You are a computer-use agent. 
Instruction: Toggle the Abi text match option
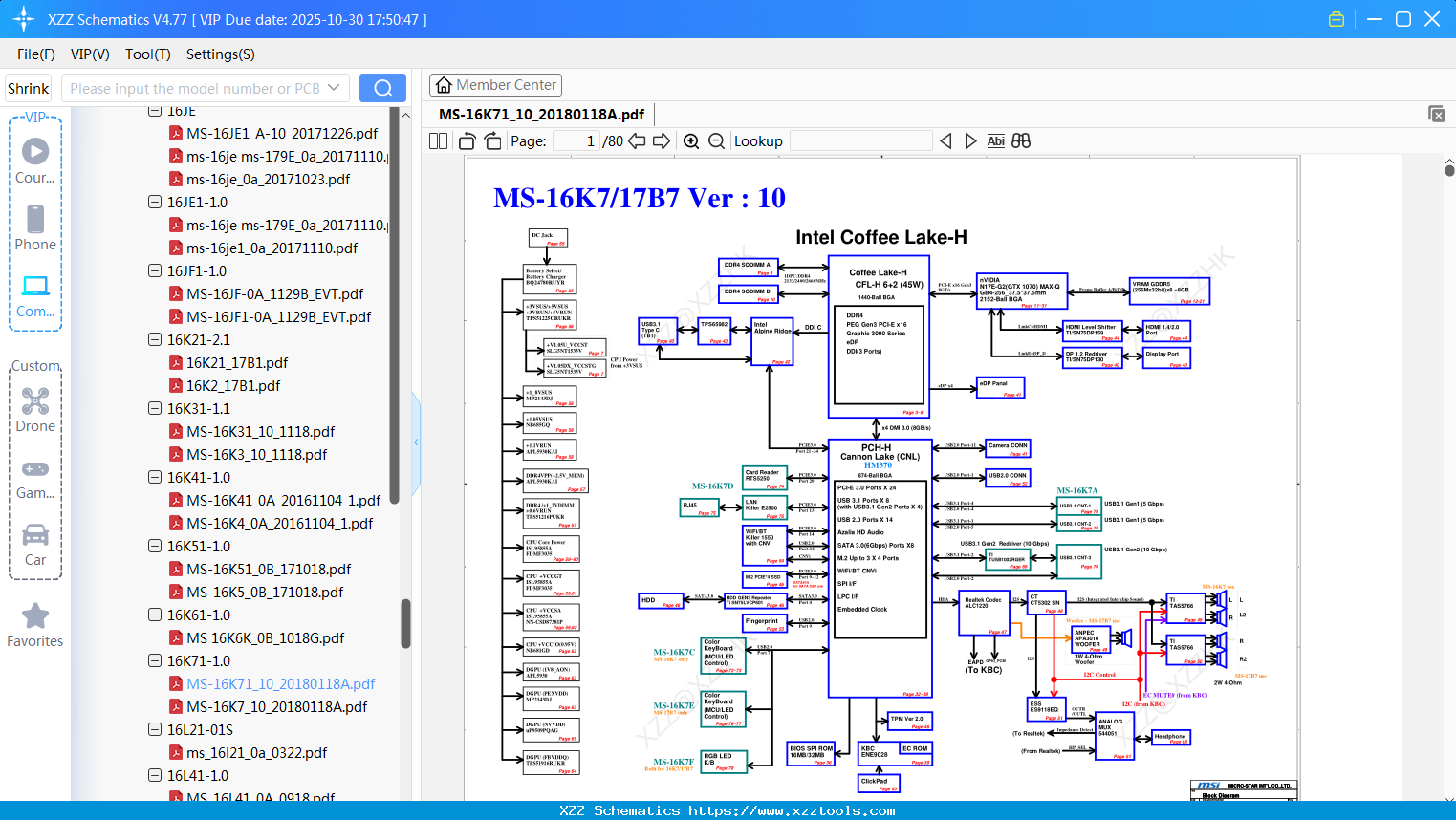point(996,141)
